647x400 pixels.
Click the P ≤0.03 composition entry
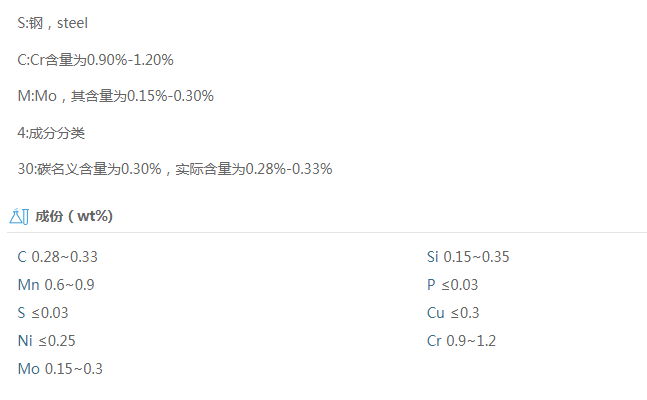452,285
